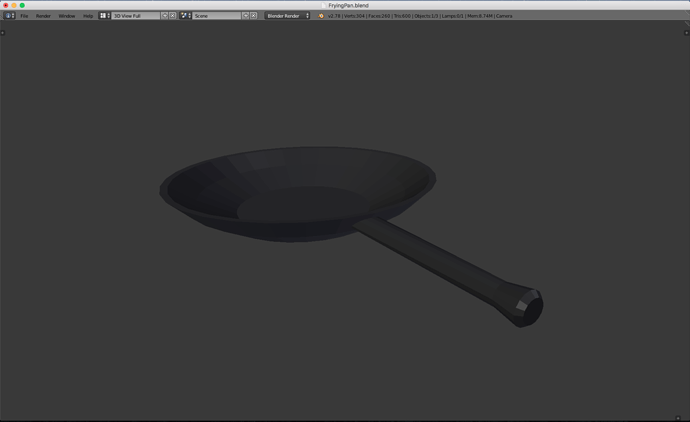Click the bottom-right area corner widget

(678, 418)
